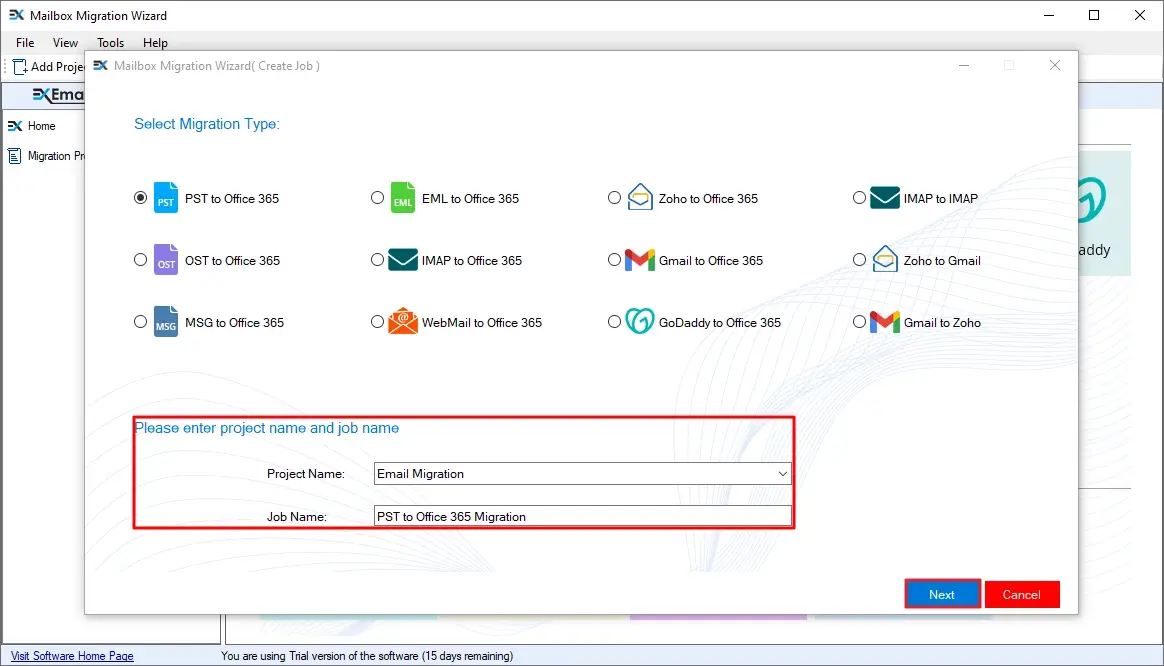Select the IMAP to IMAP radio button

point(859,197)
